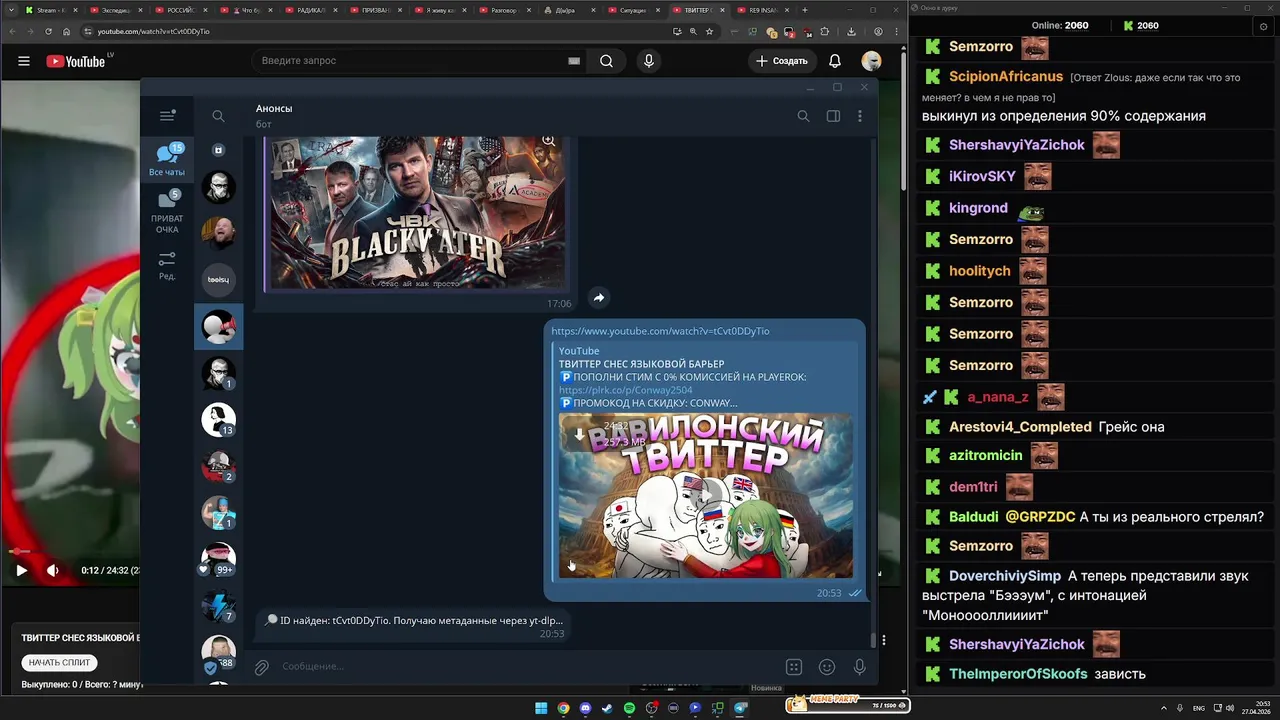This screenshot has height=720, width=1280.
Task: Download the video preview in Telegram message
Action: (578, 434)
